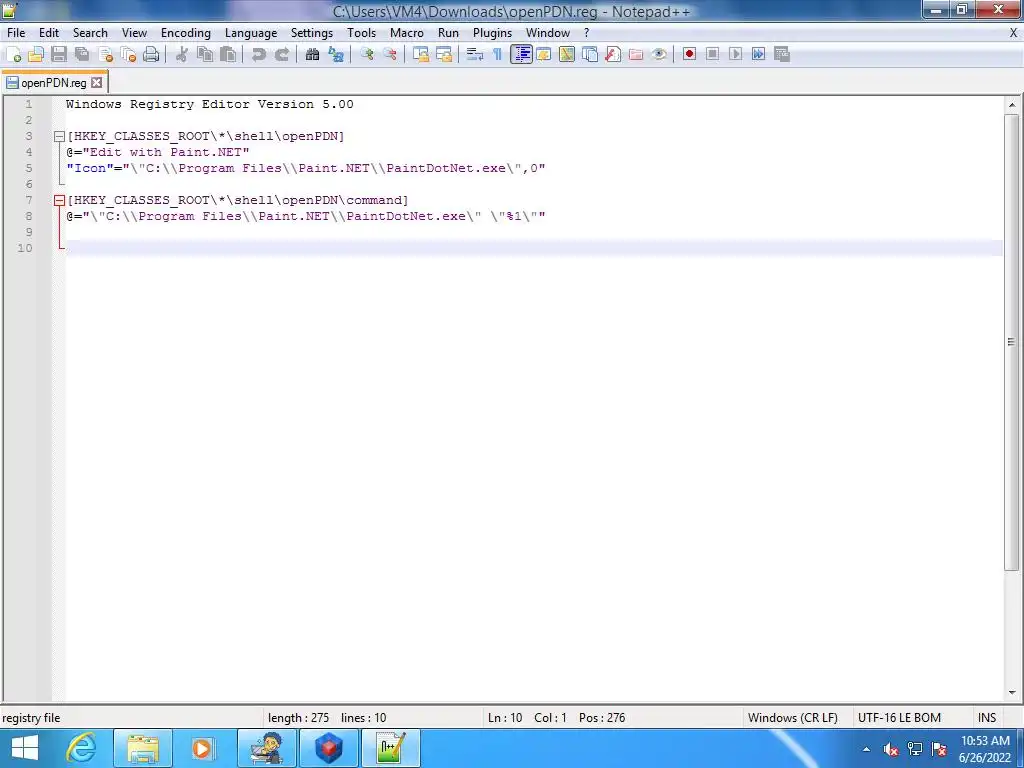Close the openPDN.reg tab with its X
This screenshot has height=768, width=1024.
[x=97, y=82]
